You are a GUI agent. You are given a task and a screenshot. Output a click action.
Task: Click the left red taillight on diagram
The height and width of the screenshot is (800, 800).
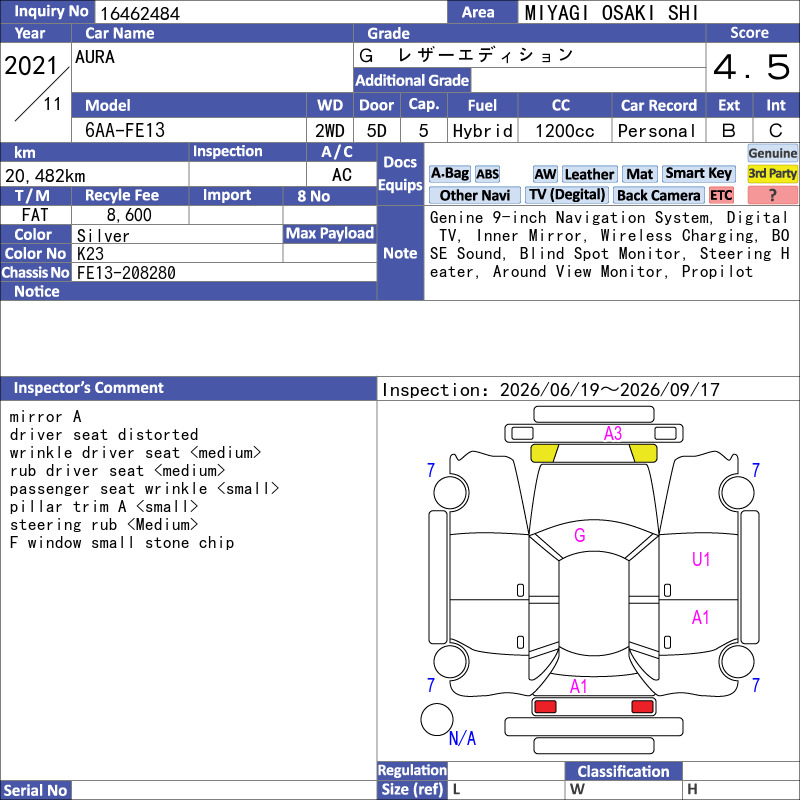click(545, 707)
